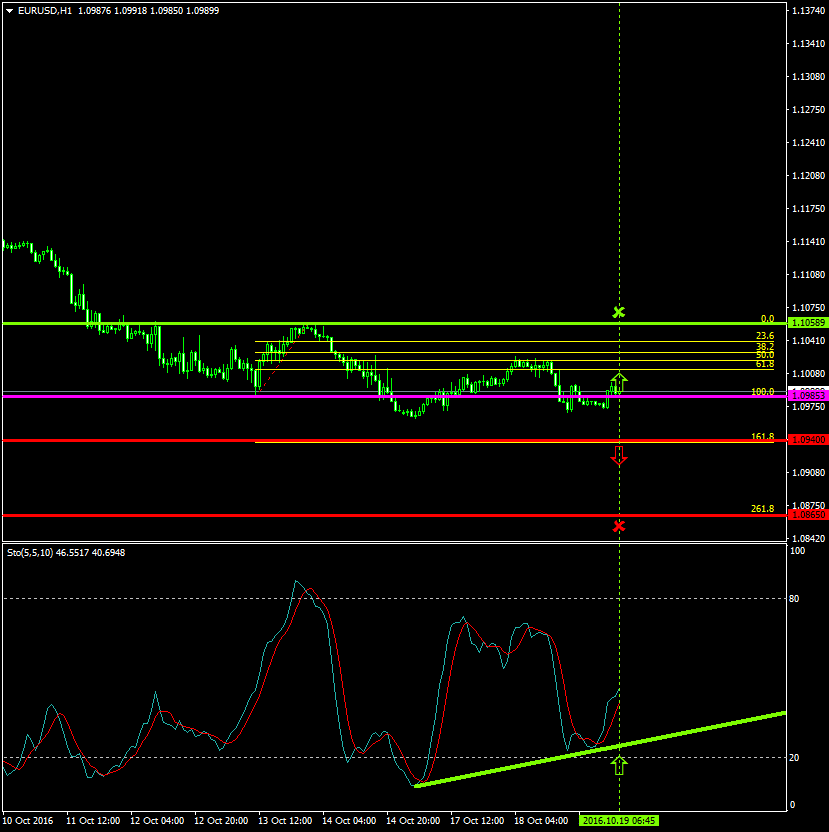Viewport: 829px width, 832px height.
Task: Click the red 1.09400 price label
Action: (x=807, y=440)
